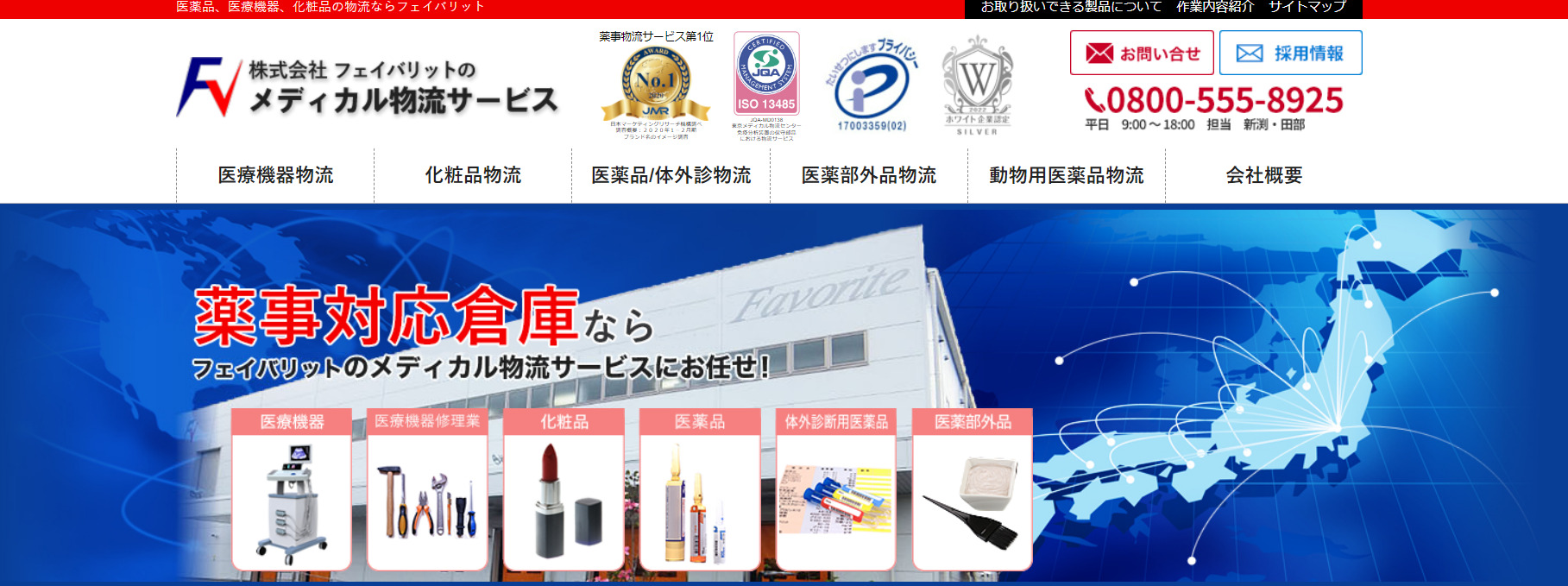Open the お問い合せ contact button

(1142, 53)
